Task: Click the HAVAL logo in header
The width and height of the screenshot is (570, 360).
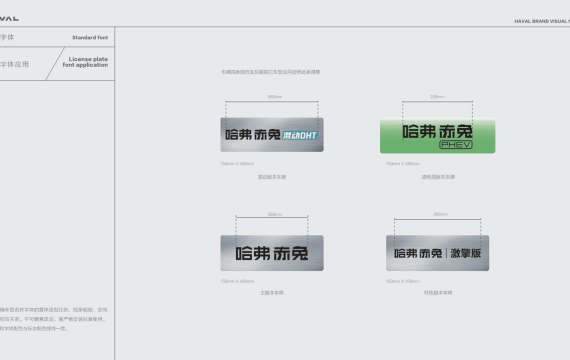Action: [9, 19]
